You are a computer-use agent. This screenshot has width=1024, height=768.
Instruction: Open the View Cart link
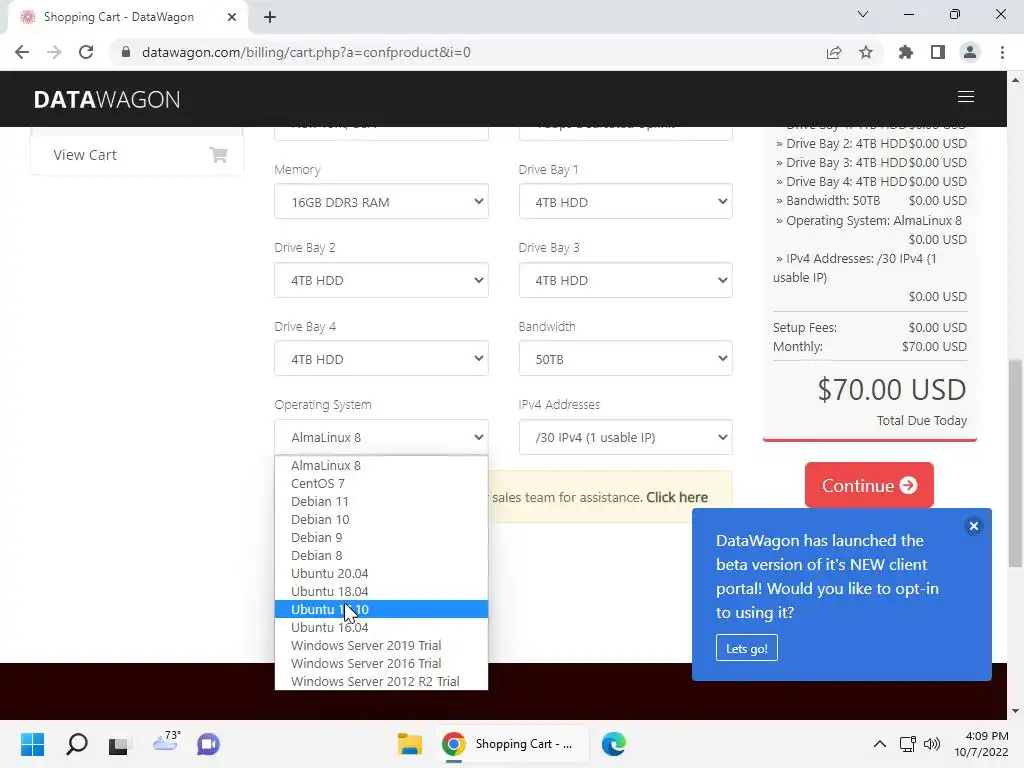pos(136,155)
